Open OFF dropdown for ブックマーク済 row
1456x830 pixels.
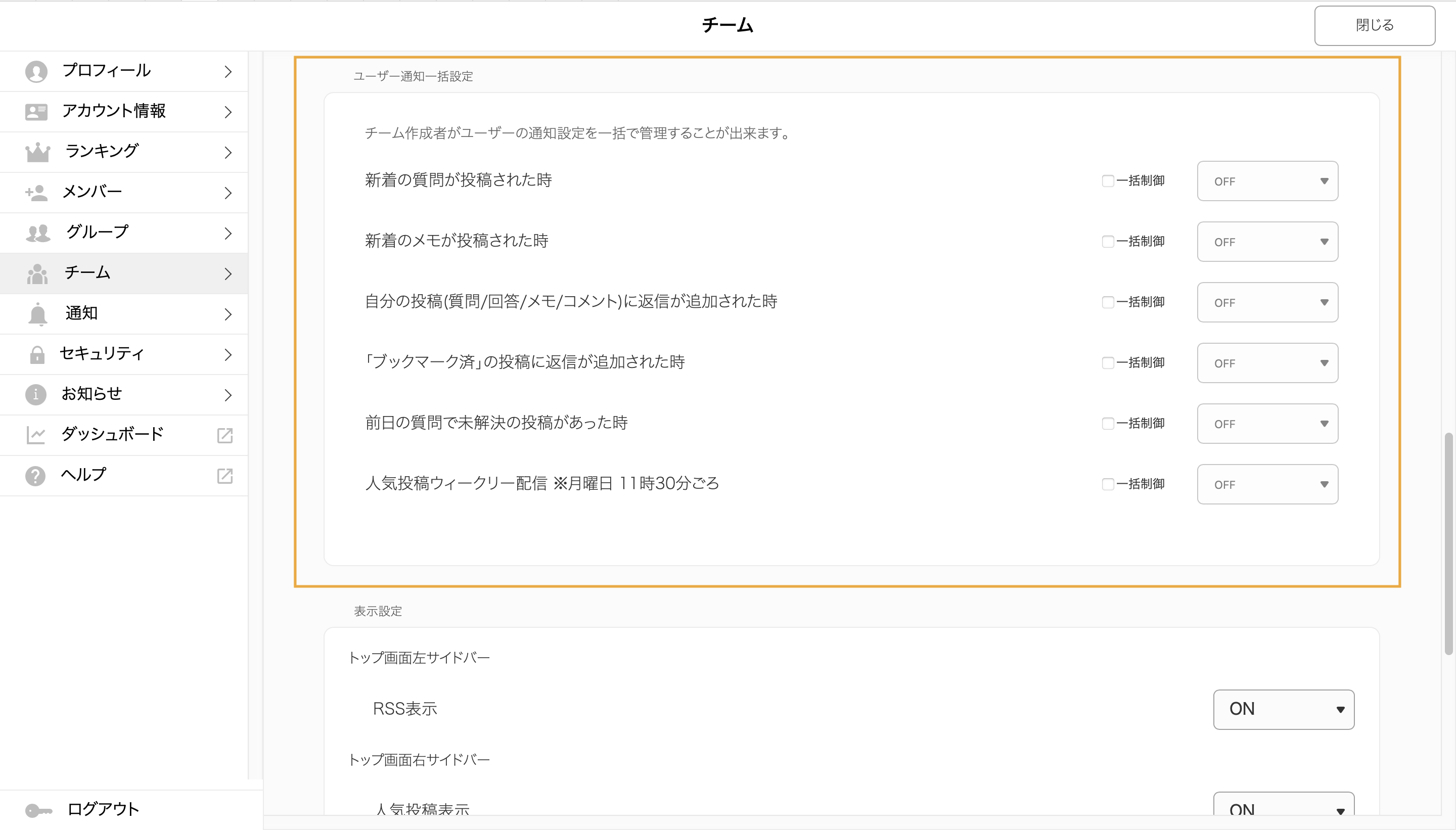[x=1267, y=363]
